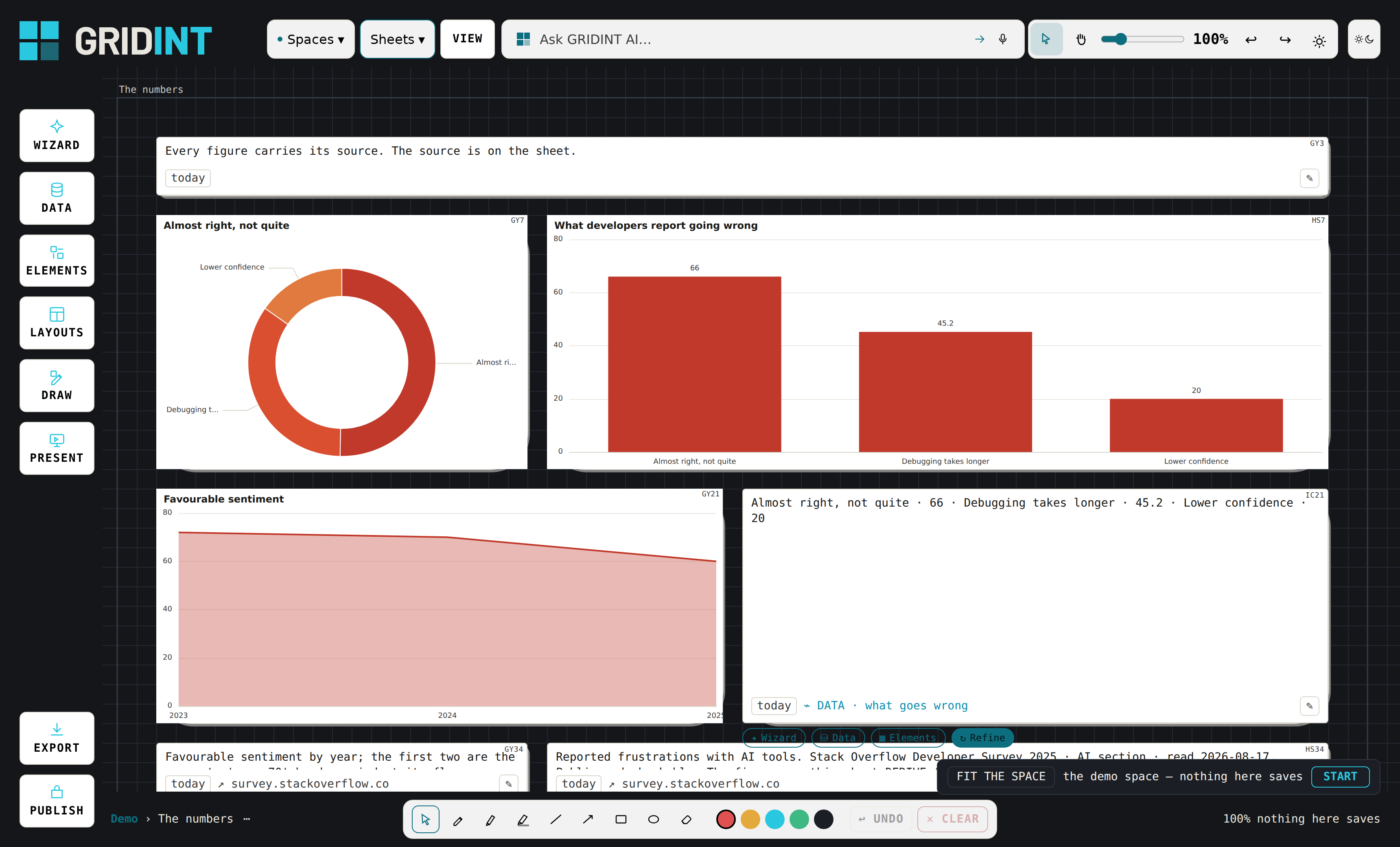
Task: Select the hand pan tool
Action: tap(1081, 39)
